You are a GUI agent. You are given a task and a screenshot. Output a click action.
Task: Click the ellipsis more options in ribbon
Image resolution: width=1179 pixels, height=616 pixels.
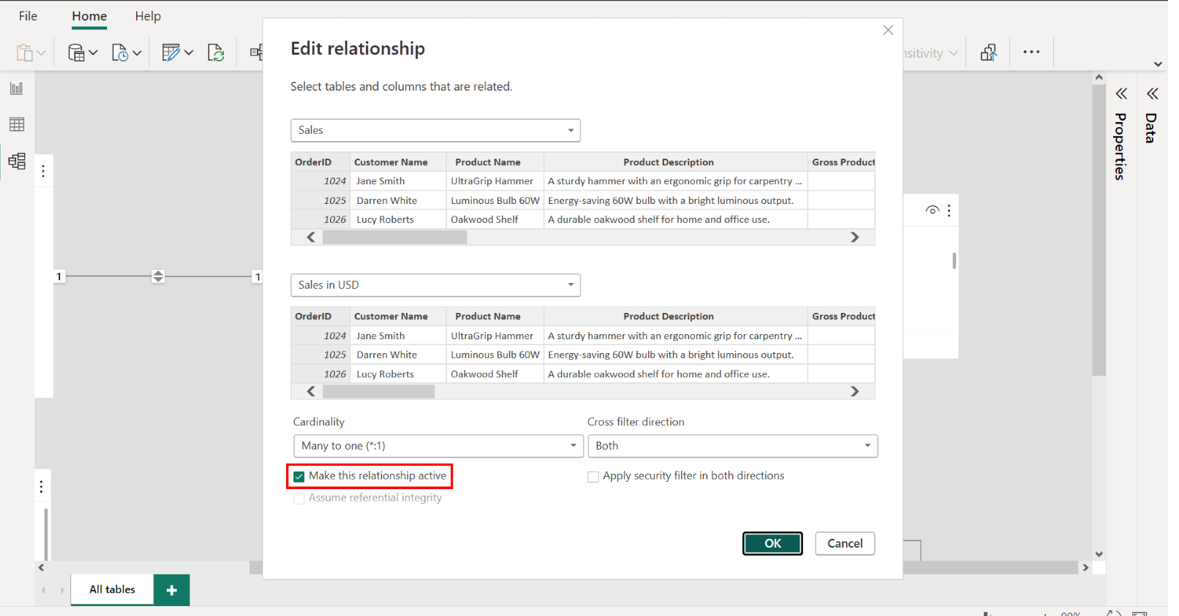pyautogui.click(x=1031, y=52)
